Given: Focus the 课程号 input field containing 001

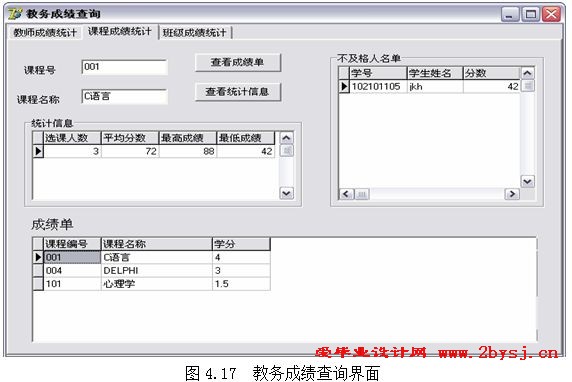Looking at the screenshot, I should [x=124, y=67].
